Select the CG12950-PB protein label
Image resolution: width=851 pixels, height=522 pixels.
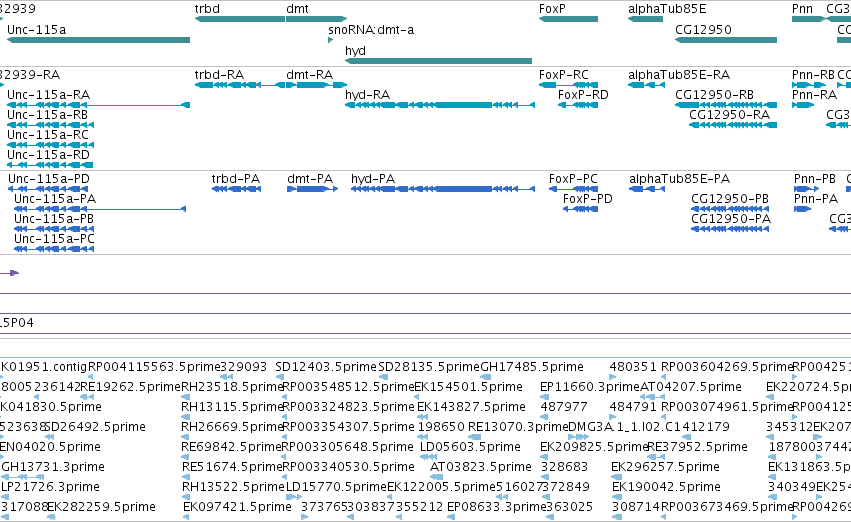pos(730,199)
